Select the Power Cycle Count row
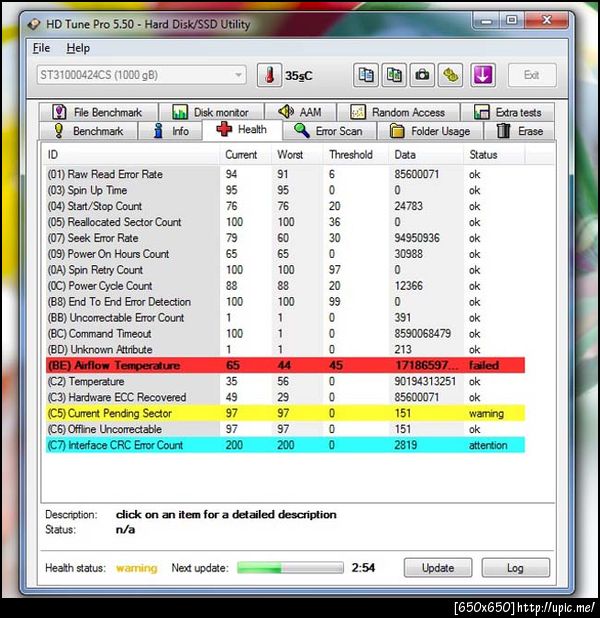 click(285, 286)
